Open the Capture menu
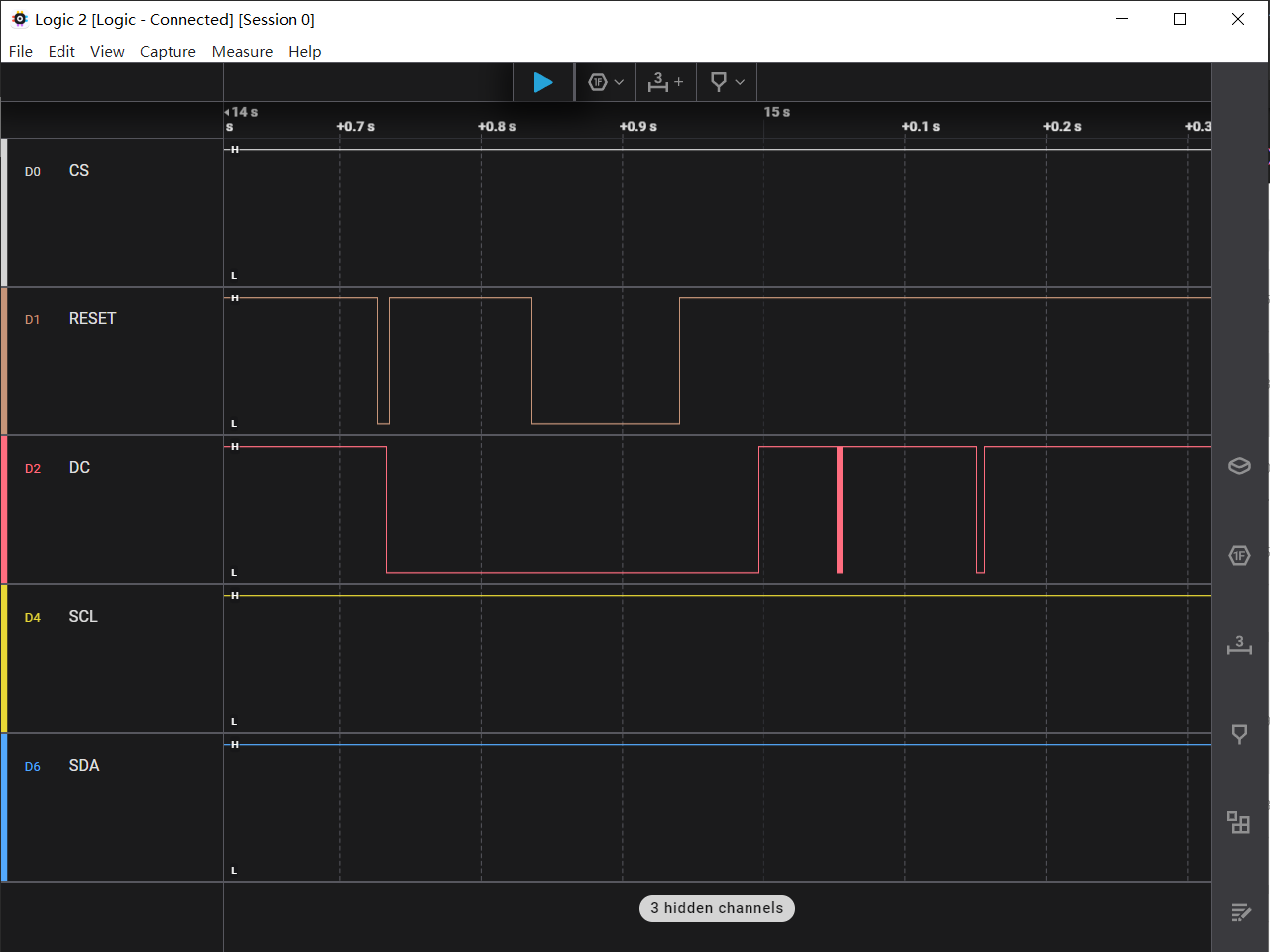 [x=168, y=52]
